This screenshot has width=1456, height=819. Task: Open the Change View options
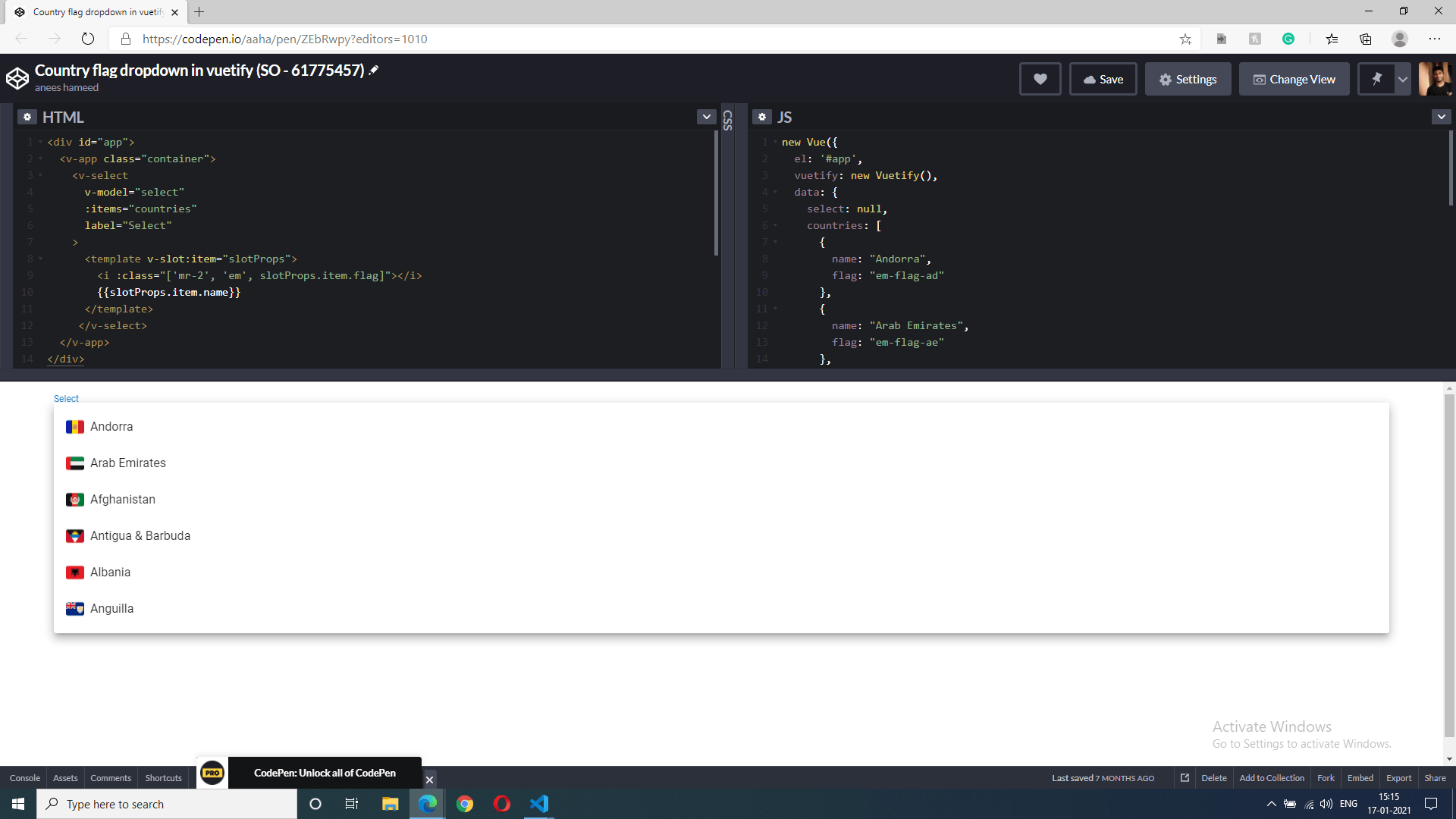click(x=1294, y=79)
